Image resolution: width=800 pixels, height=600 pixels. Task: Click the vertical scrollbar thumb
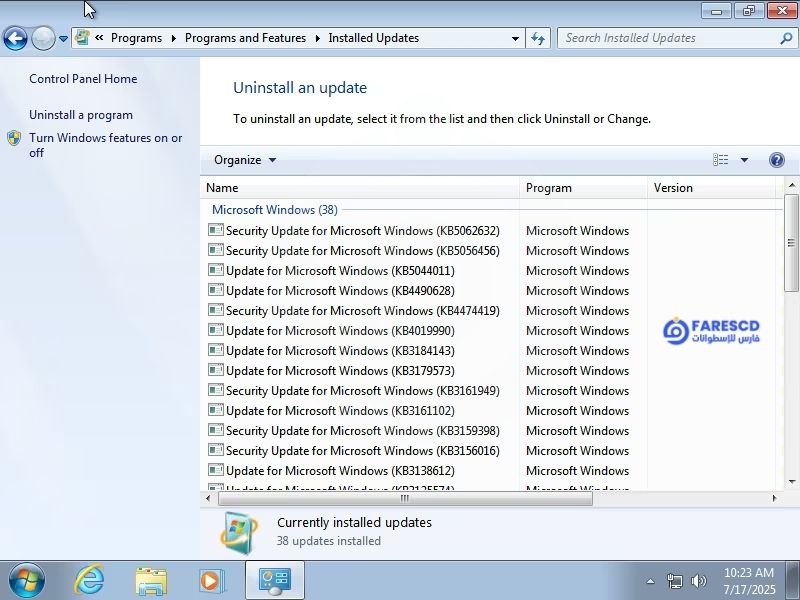pos(792,243)
